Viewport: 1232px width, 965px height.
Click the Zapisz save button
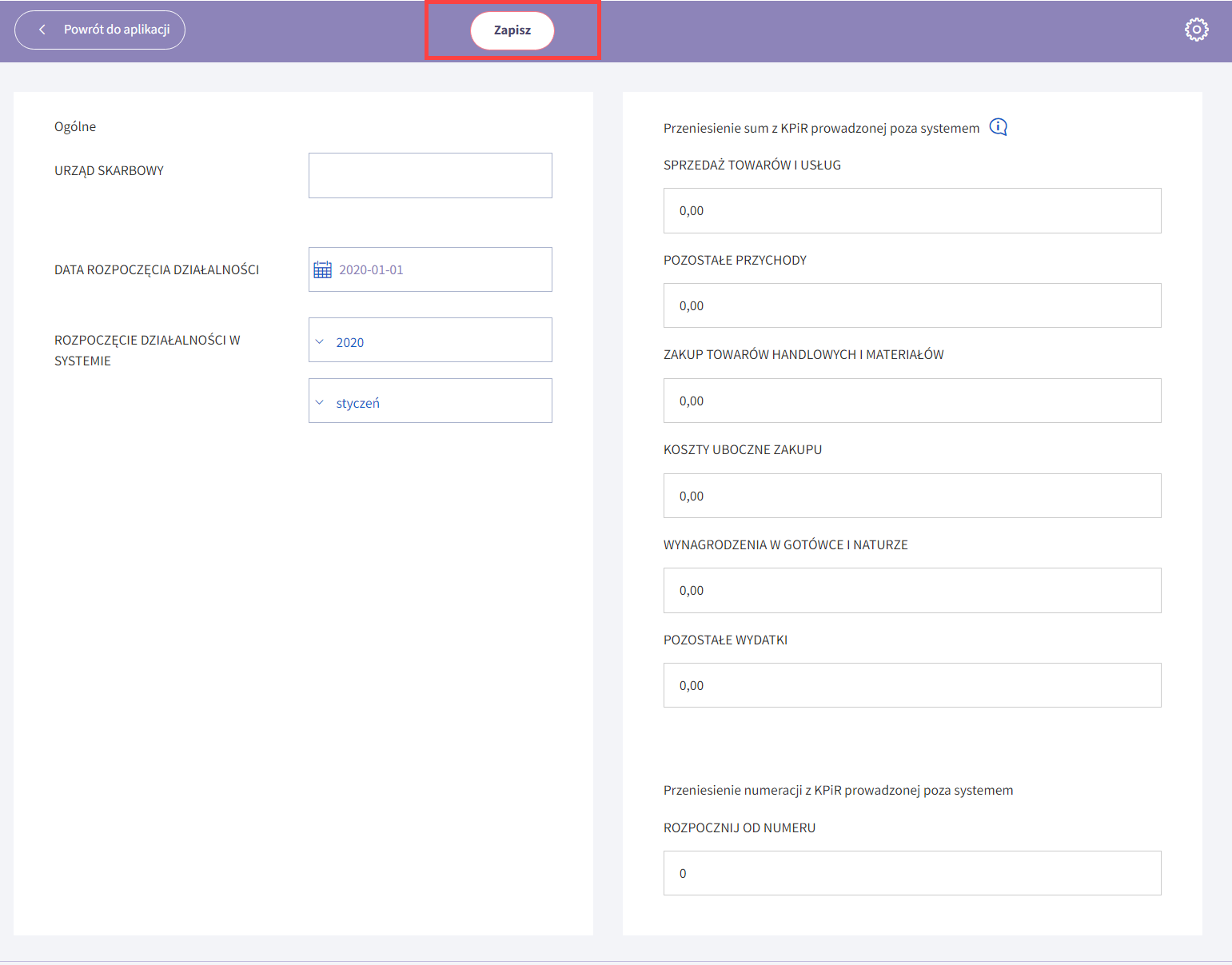(x=512, y=30)
